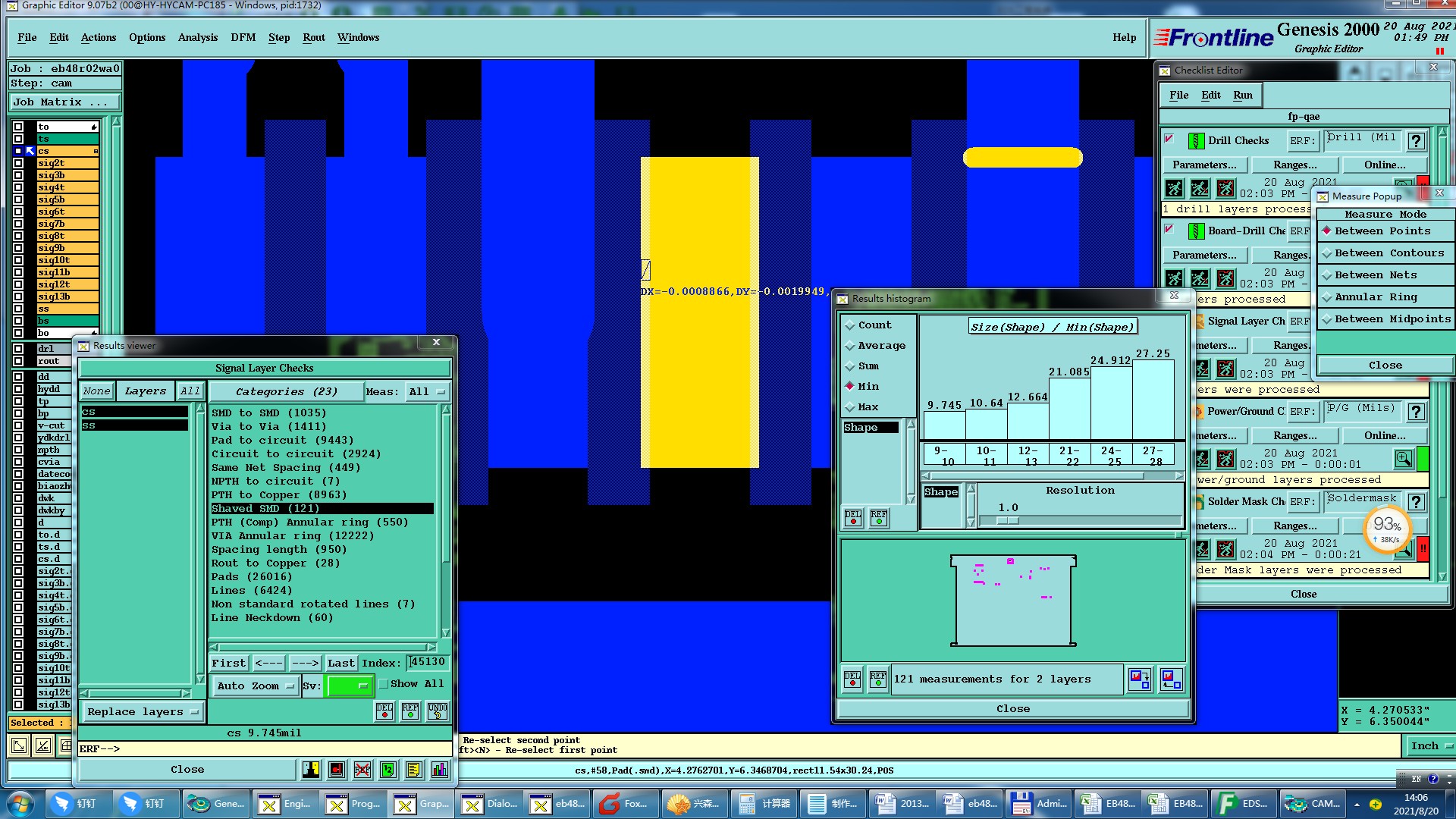Image resolution: width=1456 pixels, height=819 pixels.
Task: Open Windows Start button
Action: [x=20, y=803]
